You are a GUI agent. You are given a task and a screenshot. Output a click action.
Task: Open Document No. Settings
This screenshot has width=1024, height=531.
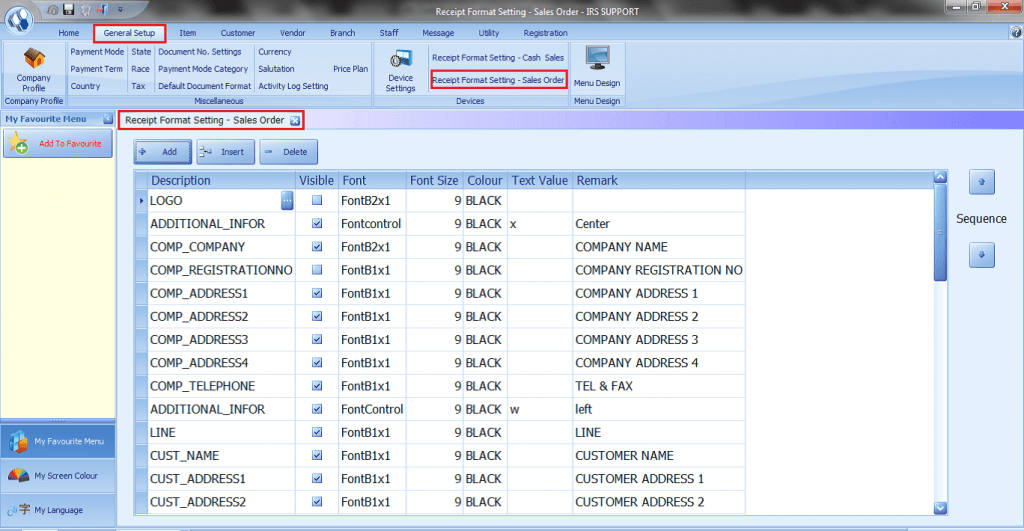pyautogui.click(x=200, y=52)
